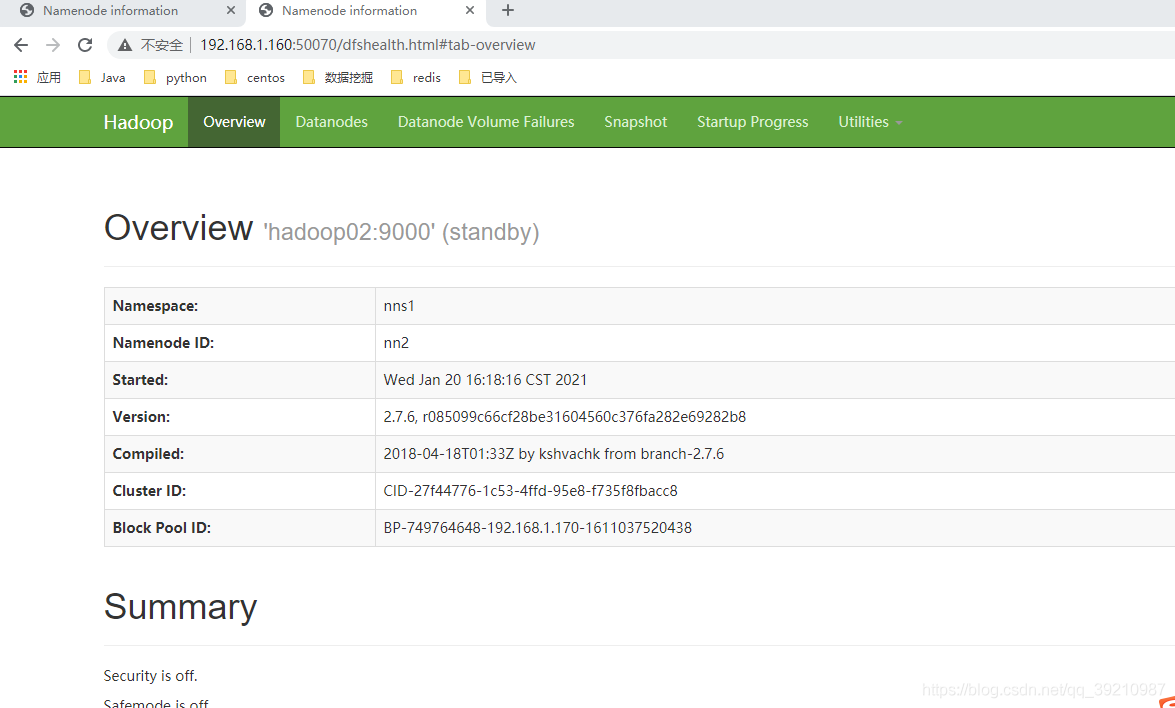Click the Summary section heading
Viewport: 1175px width, 708px height.
coord(181,607)
